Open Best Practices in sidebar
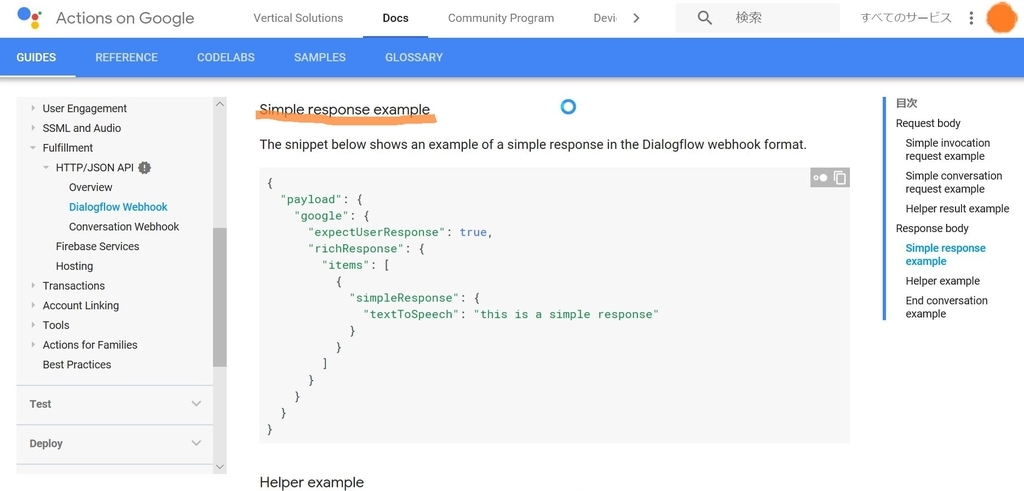This screenshot has width=1024, height=491. pyautogui.click(x=77, y=364)
